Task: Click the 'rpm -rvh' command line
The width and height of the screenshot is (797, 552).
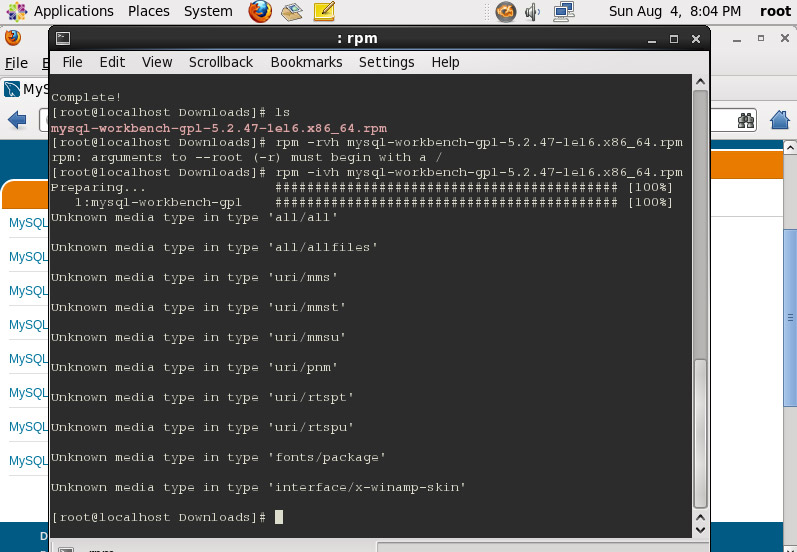Action: tap(366, 142)
